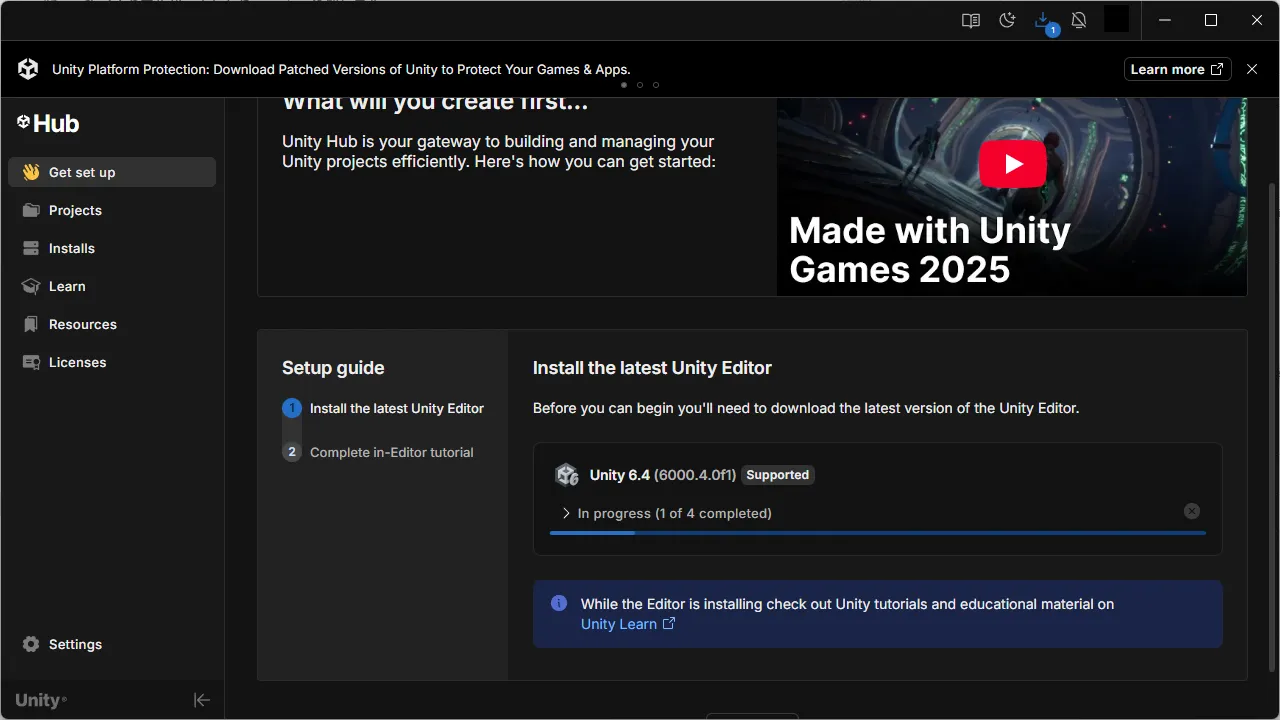Open documentation via the book icon
Viewport: 1280px width, 720px height.
click(x=970, y=20)
